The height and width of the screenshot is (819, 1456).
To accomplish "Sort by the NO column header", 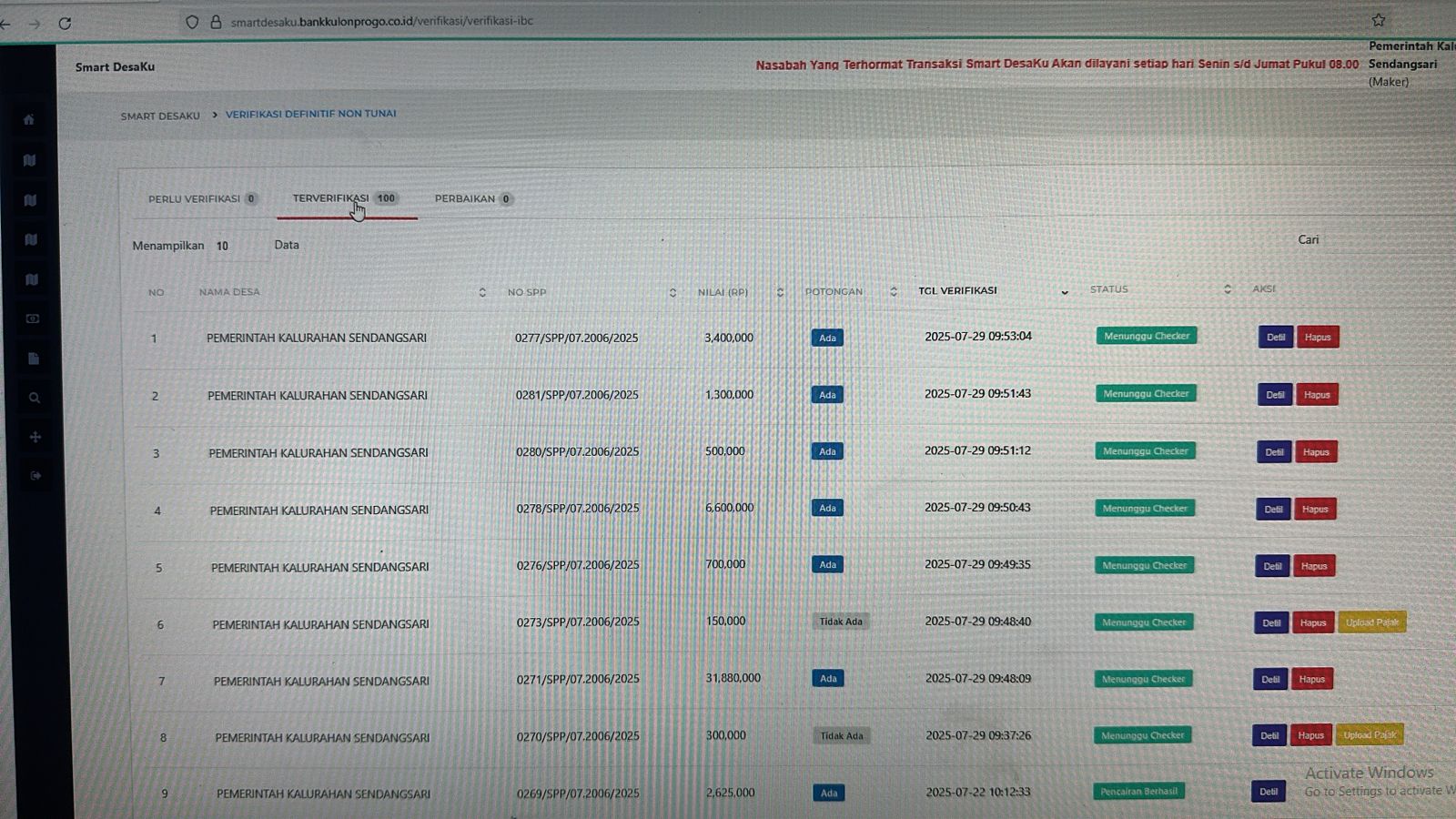I will (x=157, y=292).
